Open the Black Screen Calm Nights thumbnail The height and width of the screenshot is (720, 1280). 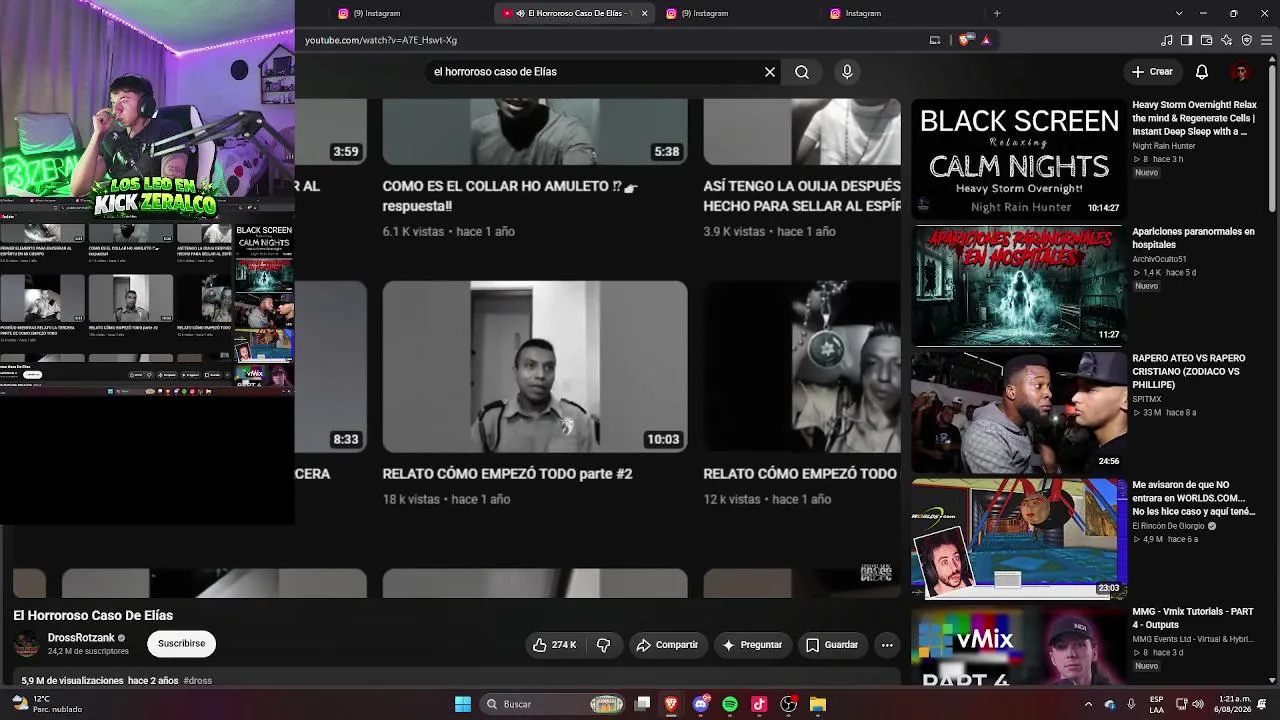pyautogui.click(x=1018, y=158)
